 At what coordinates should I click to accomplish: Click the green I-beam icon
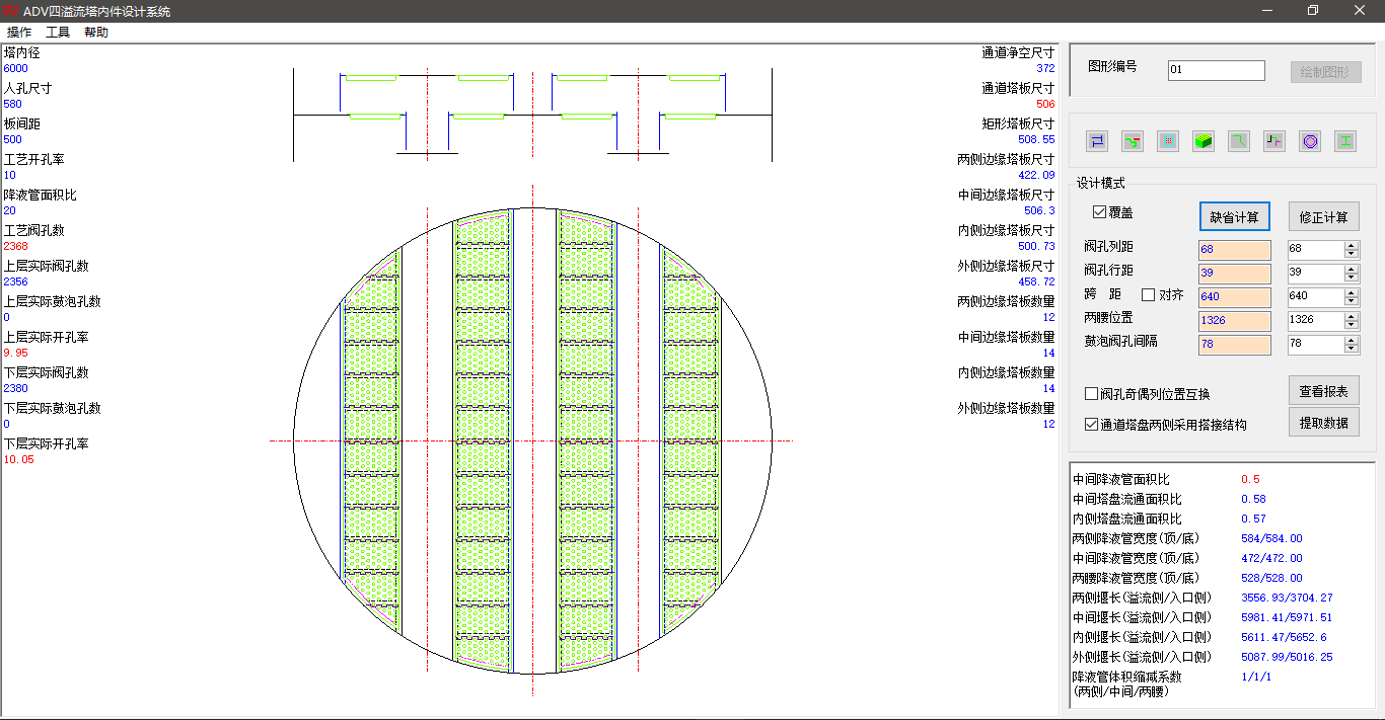coord(1346,142)
